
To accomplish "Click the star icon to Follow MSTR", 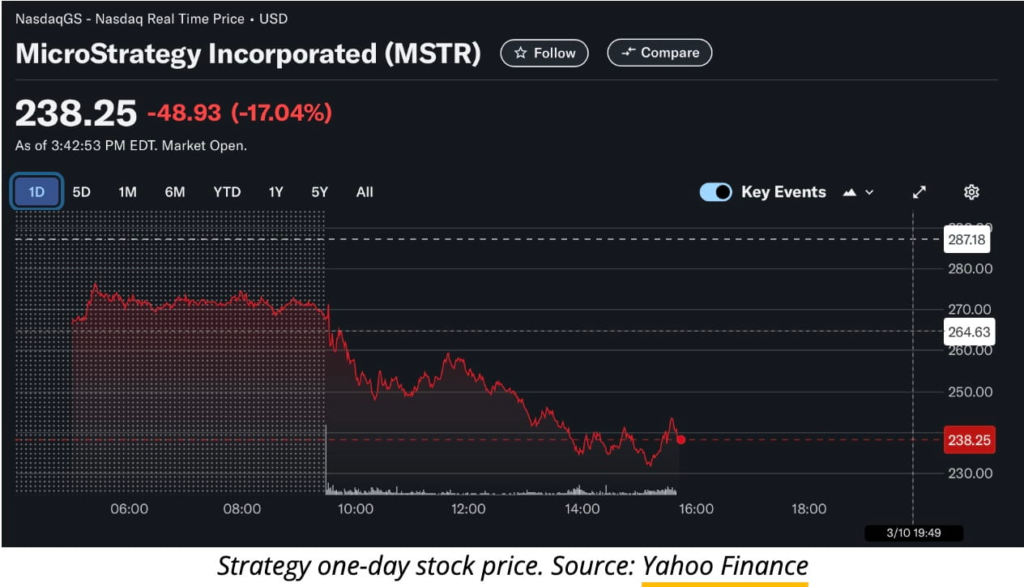I will [x=520, y=53].
